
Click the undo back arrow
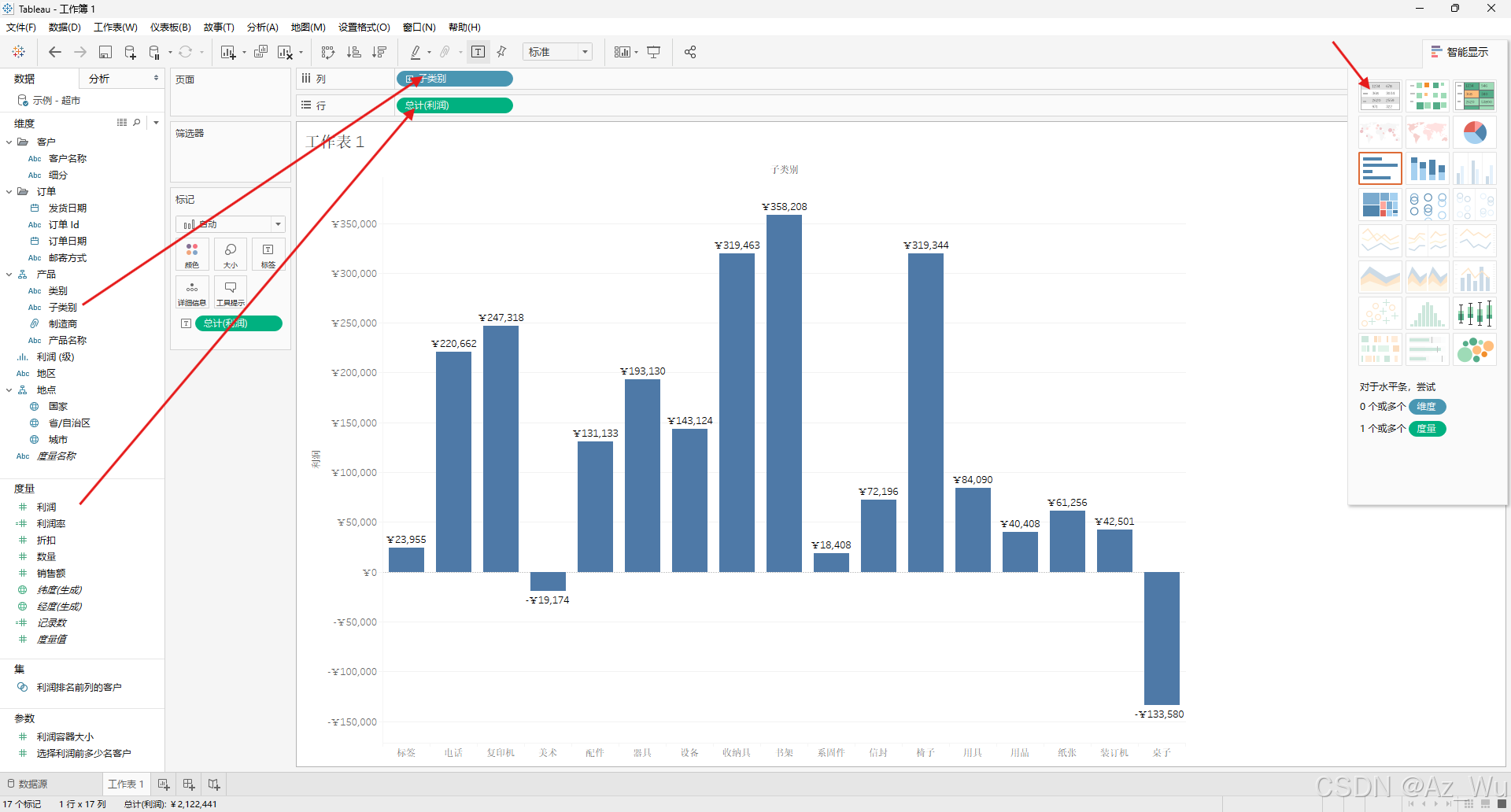point(55,52)
